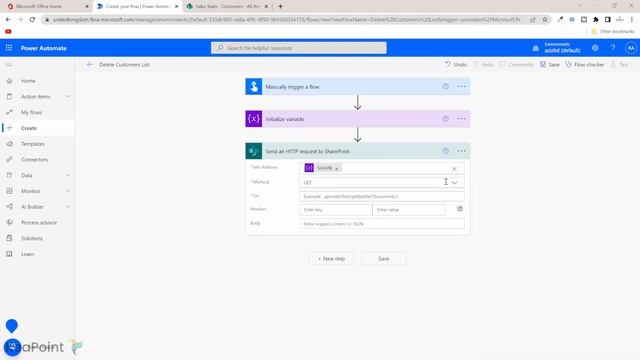Open more options for Initialize variable
The image size is (640, 360).
[x=461, y=119]
